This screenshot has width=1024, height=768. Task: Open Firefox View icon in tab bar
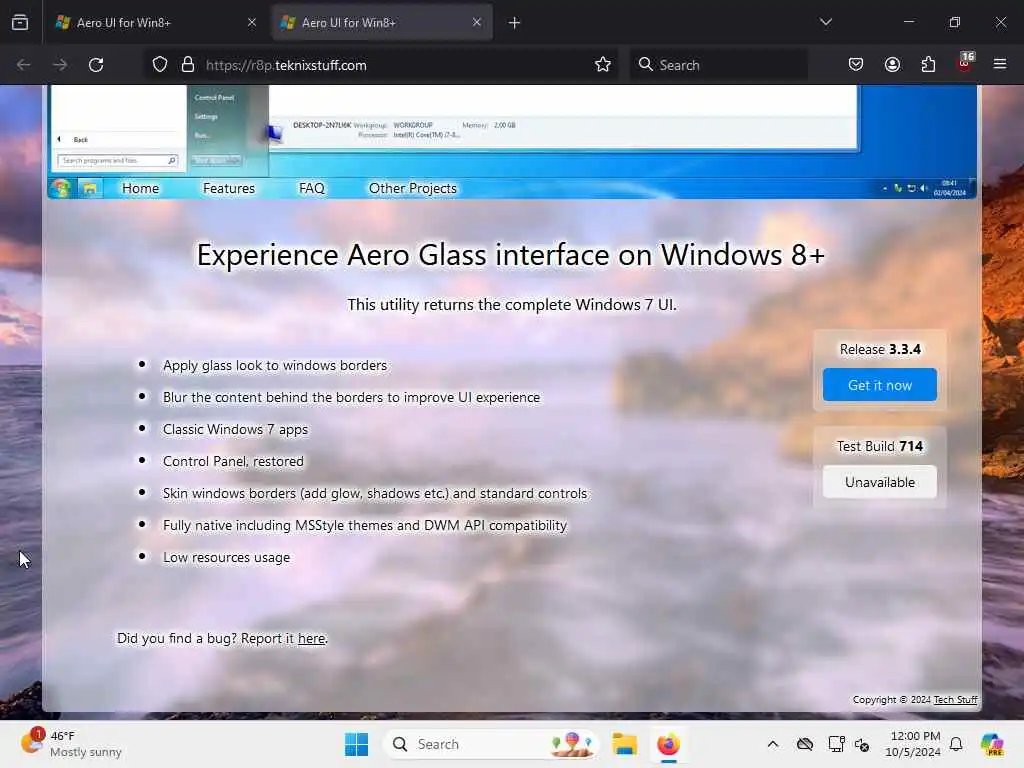coord(20,22)
